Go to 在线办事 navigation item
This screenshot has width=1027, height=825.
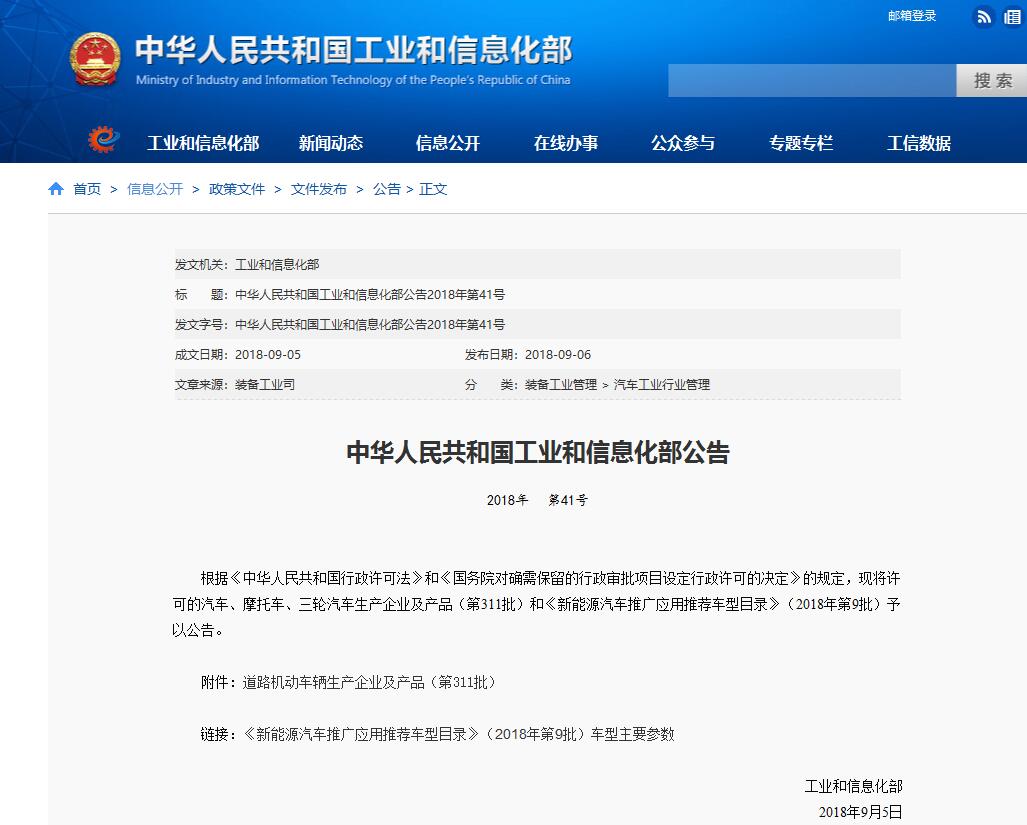pyautogui.click(x=566, y=143)
